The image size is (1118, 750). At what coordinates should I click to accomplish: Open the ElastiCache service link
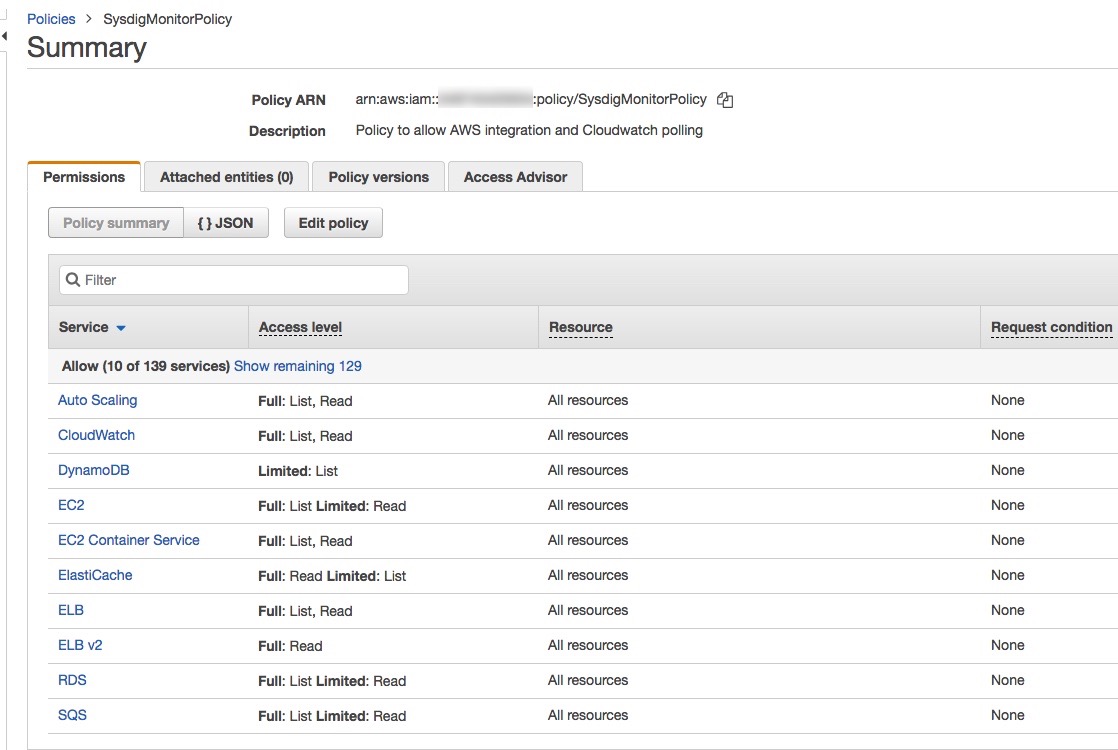click(95, 575)
